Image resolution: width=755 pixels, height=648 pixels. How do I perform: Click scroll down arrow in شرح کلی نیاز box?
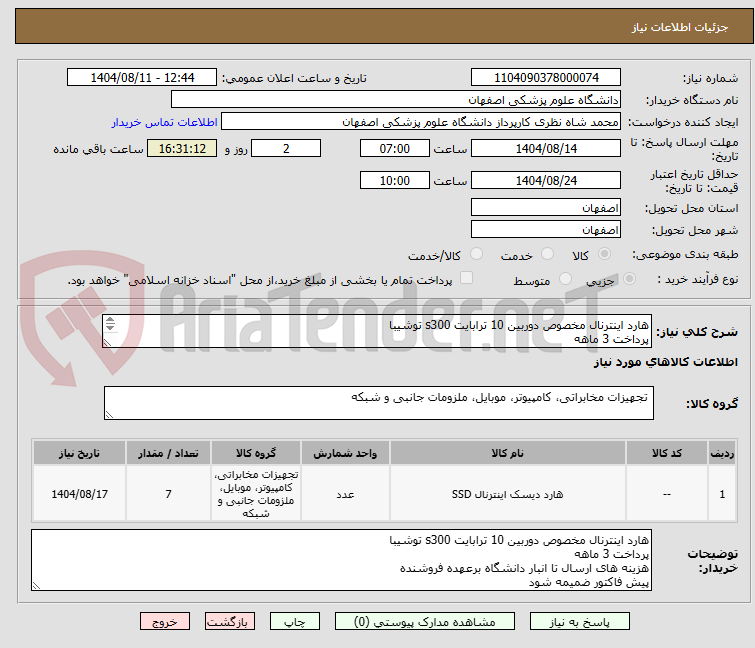(x=110, y=327)
